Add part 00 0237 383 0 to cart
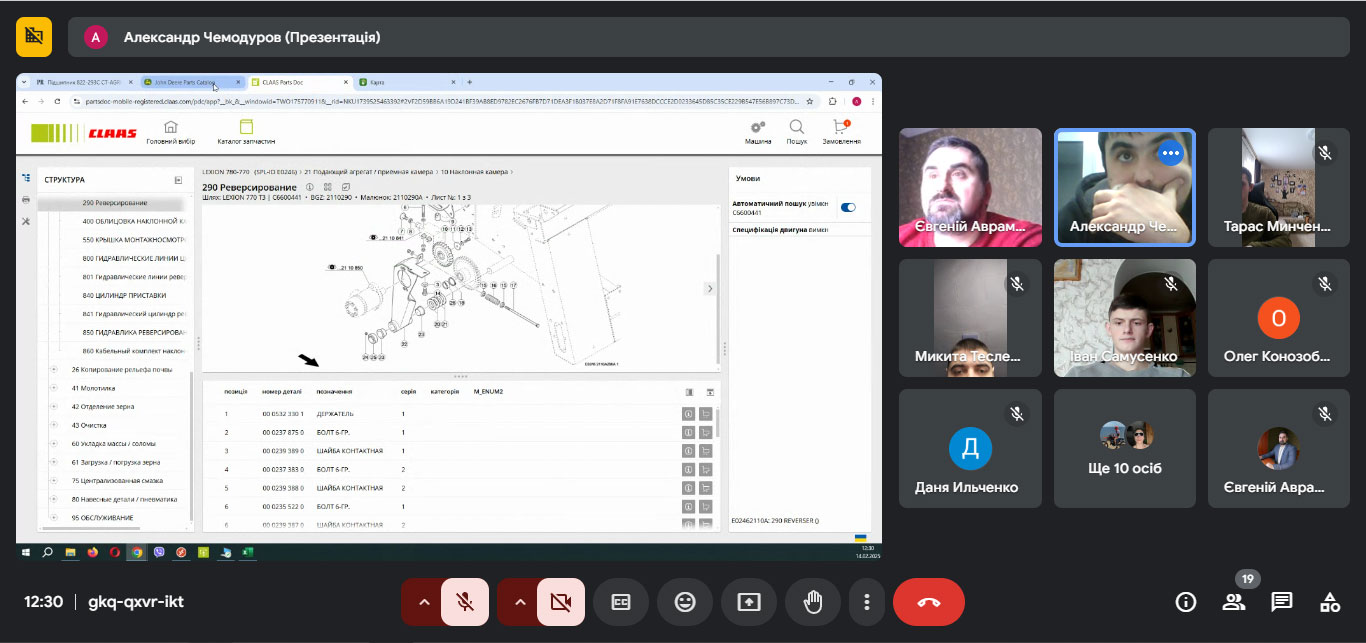The height and width of the screenshot is (643, 1366). (x=706, y=469)
